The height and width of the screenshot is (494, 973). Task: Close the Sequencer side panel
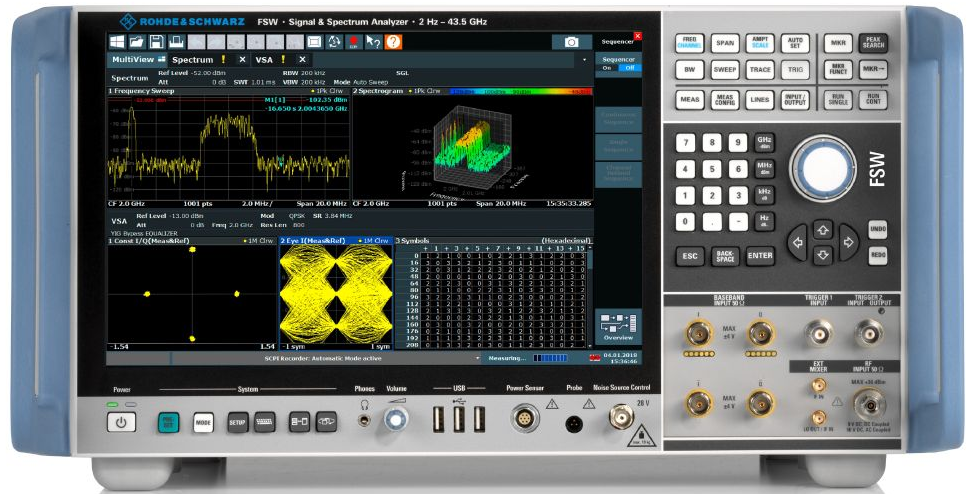(x=637, y=37)
